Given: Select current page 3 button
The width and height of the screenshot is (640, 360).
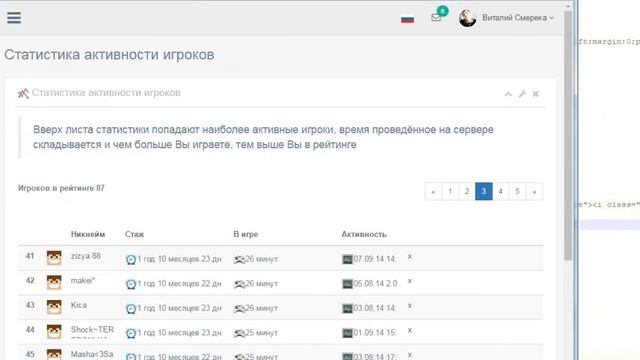Looking at the screenshot, I should [x=484, y=191].
